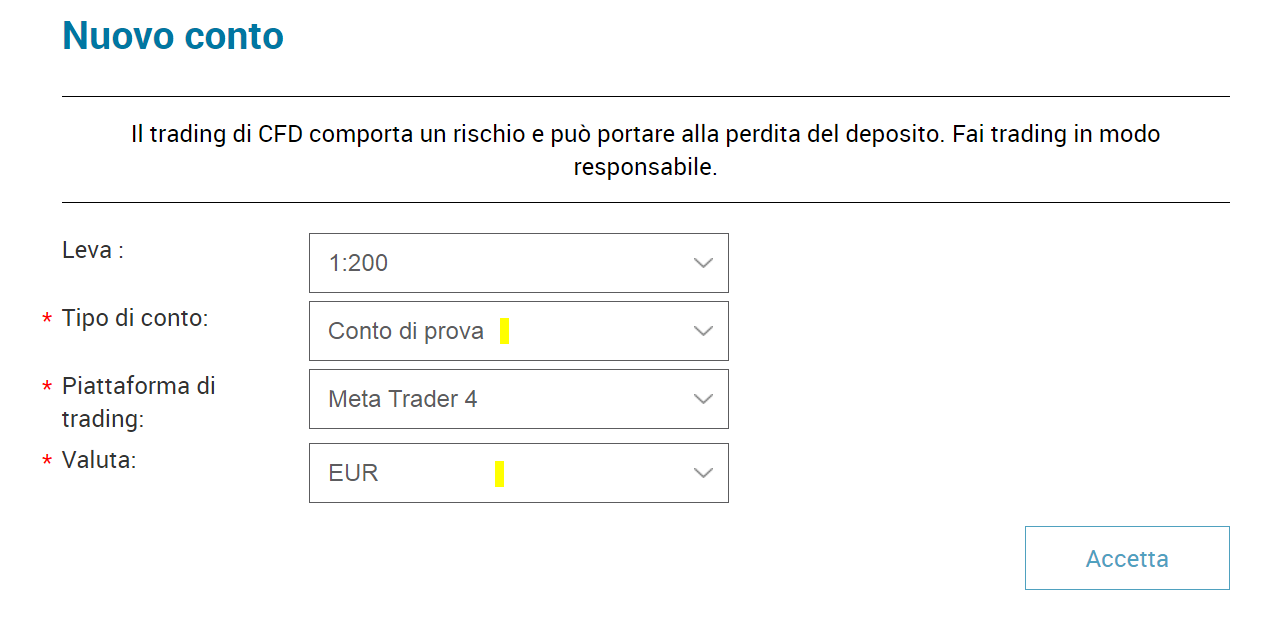Click the chevron arrow beside Meta Trader 4
This screenshot has width=1266, height=617.
[703, 399]
